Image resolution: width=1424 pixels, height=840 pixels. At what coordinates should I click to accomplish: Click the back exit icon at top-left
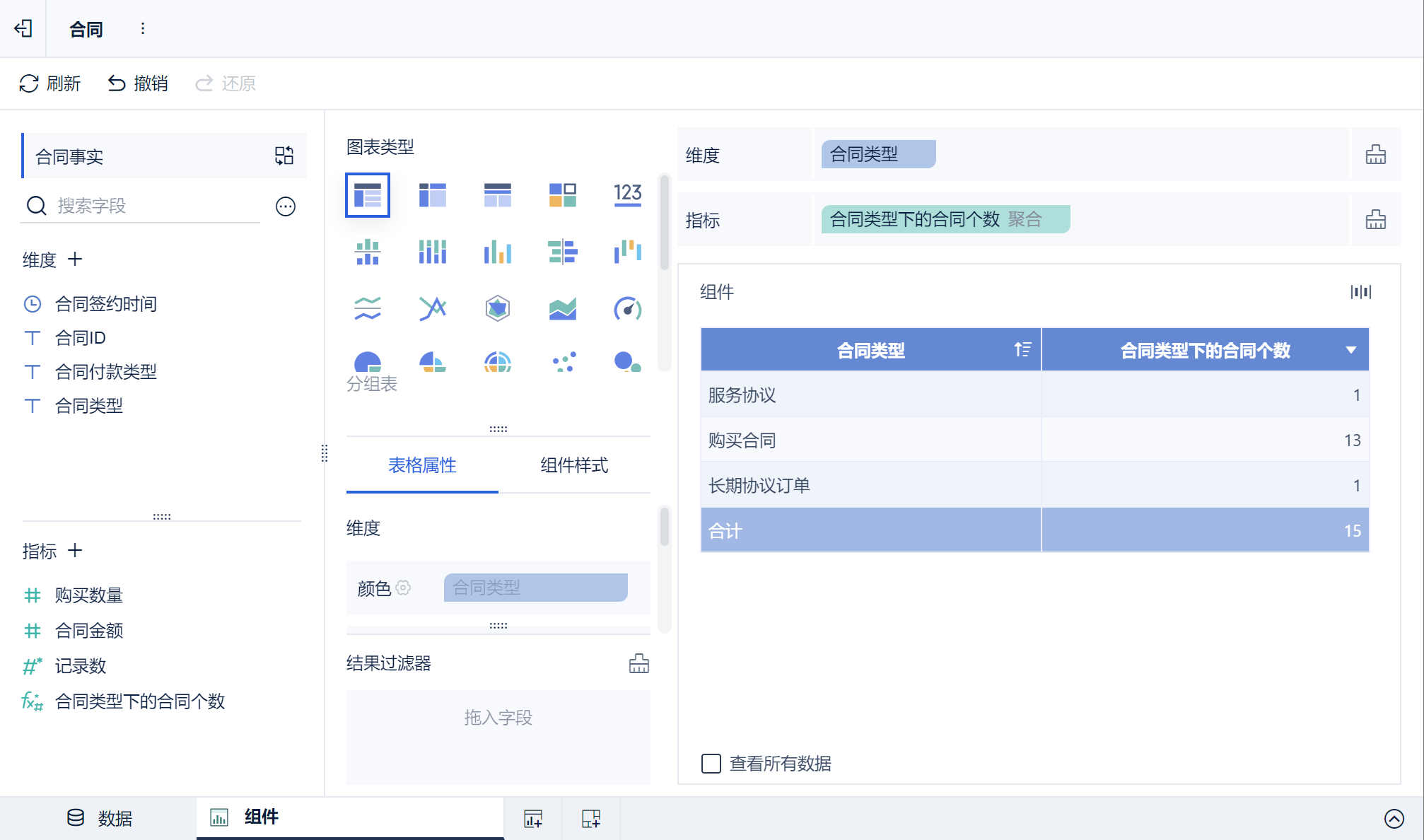[x=23, y=28]
